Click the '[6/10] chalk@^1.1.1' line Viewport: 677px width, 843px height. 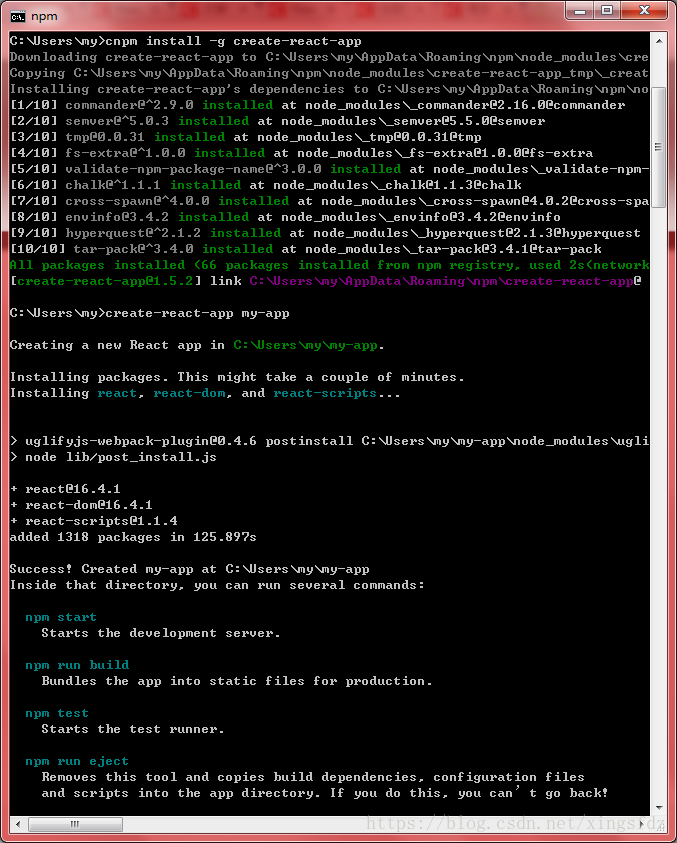266,185
